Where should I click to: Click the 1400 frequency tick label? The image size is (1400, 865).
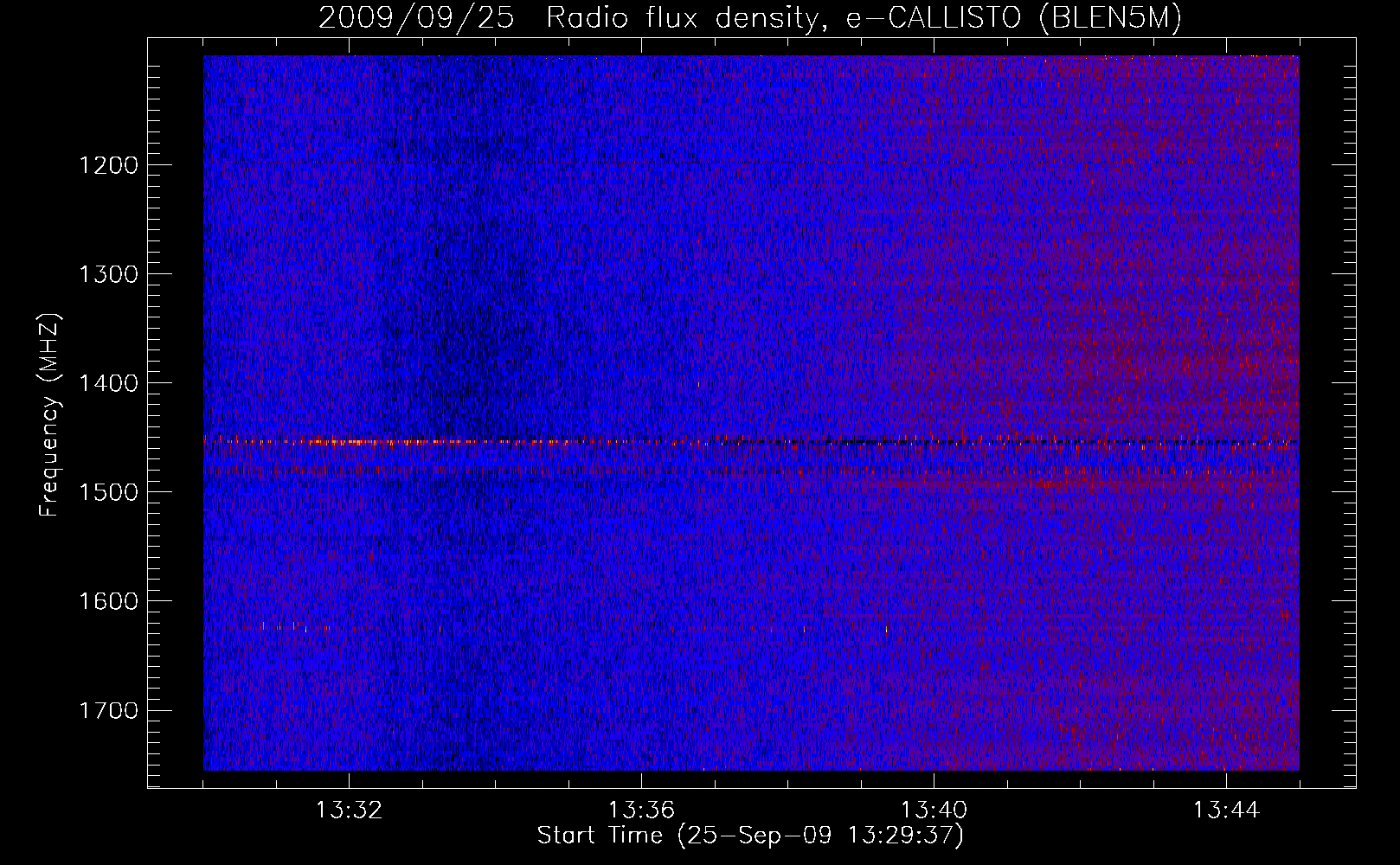tap(108, 383)
